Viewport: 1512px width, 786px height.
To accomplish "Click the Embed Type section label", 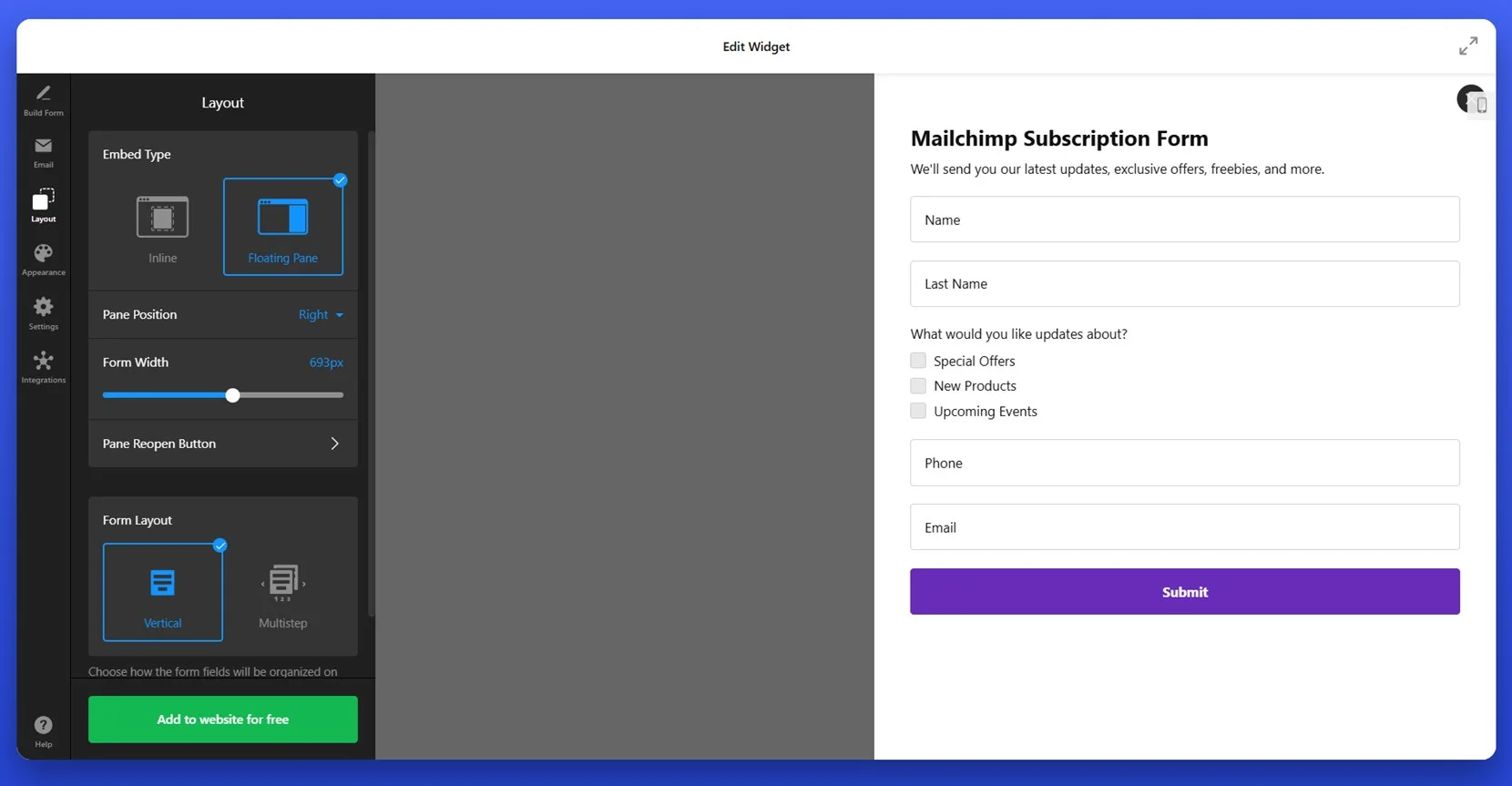I will point(137,154).
